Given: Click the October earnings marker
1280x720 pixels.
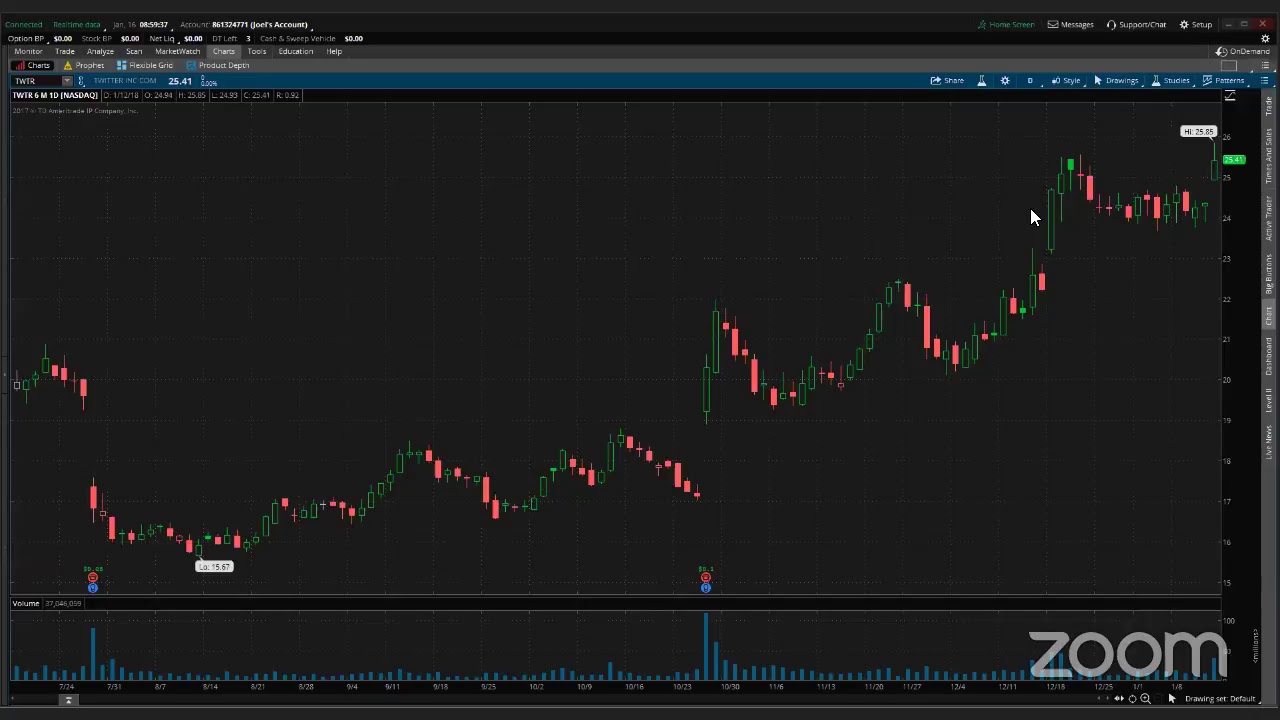Looking at the screenshot, I should (x=705, y=577).
